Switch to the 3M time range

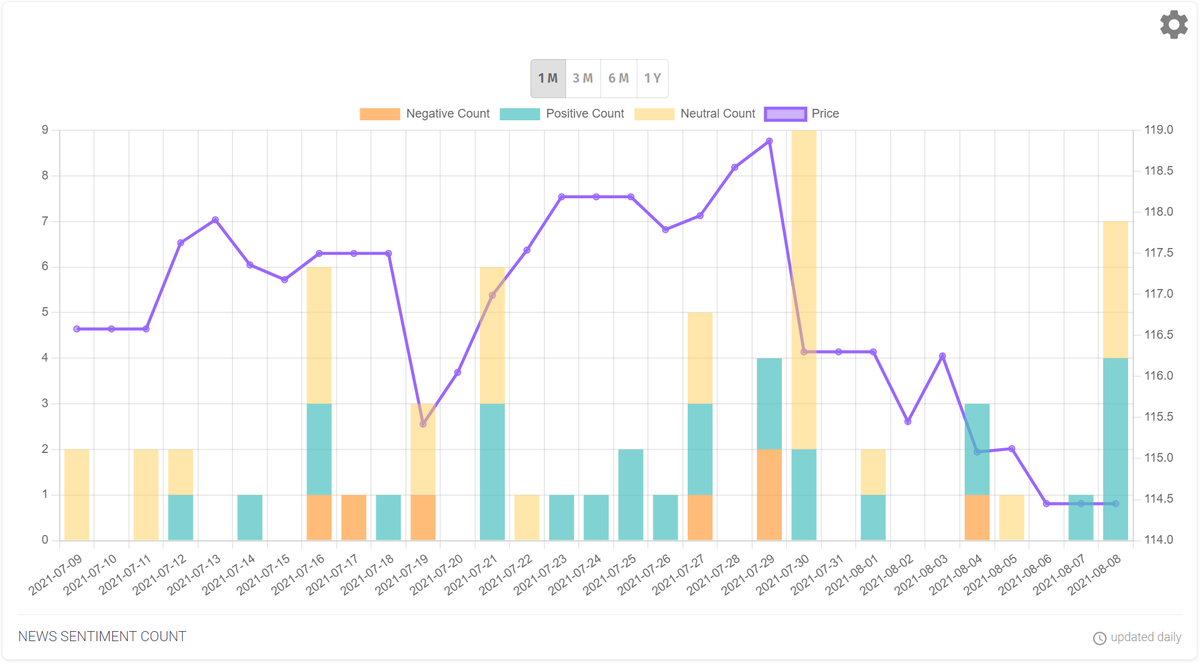pos(583,78)
